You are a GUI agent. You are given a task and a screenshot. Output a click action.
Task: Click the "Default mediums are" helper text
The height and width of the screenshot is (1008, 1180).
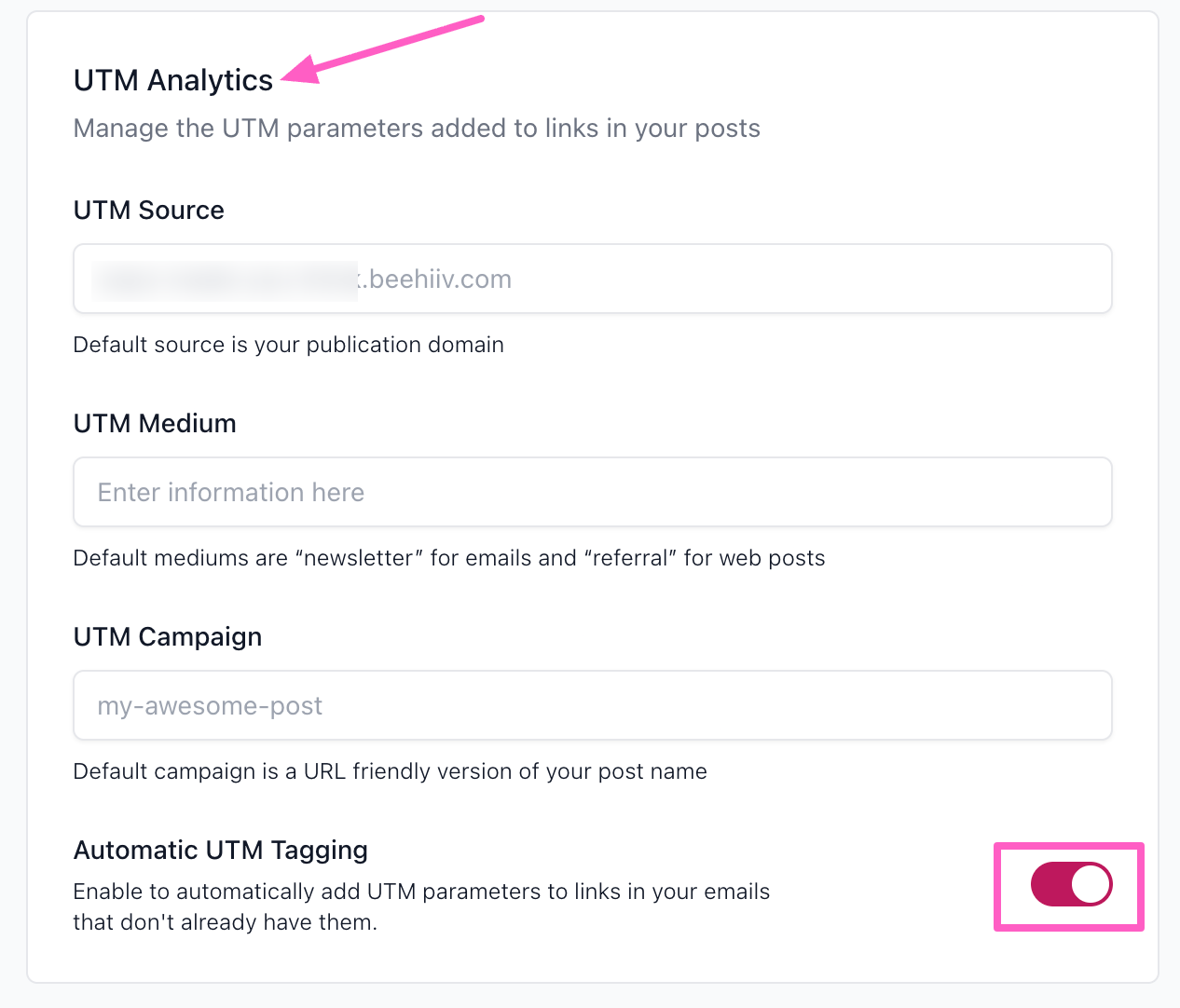[449, 558]
